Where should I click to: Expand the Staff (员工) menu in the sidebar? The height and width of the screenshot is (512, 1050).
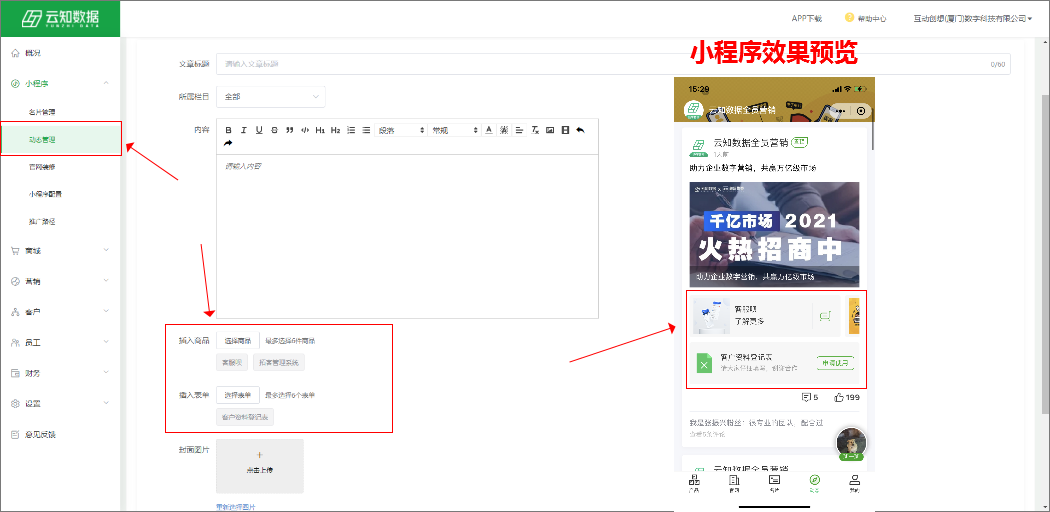pos(60,342)
